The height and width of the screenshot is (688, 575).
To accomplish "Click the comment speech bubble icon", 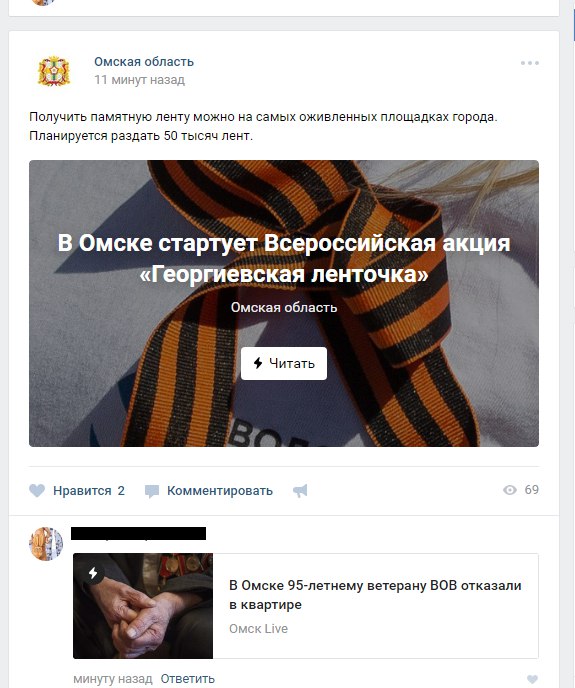I will 152,491.
